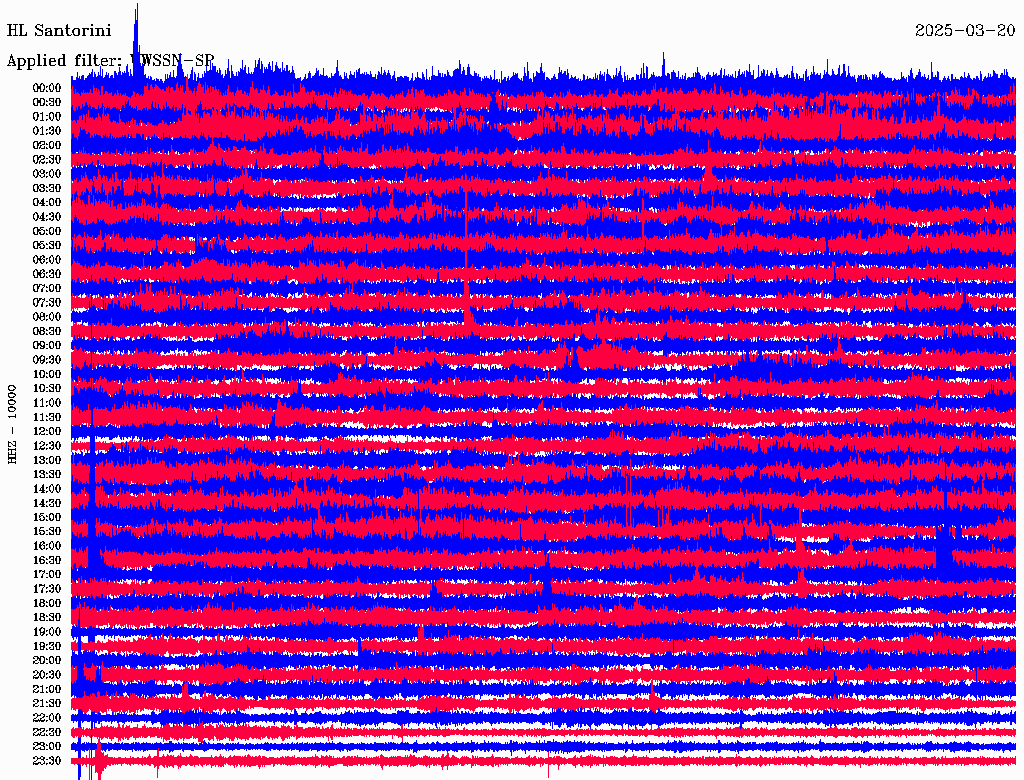1024x780 pixels.
Task: Select the 12:00 time label
Action: (x=47, y=432)
